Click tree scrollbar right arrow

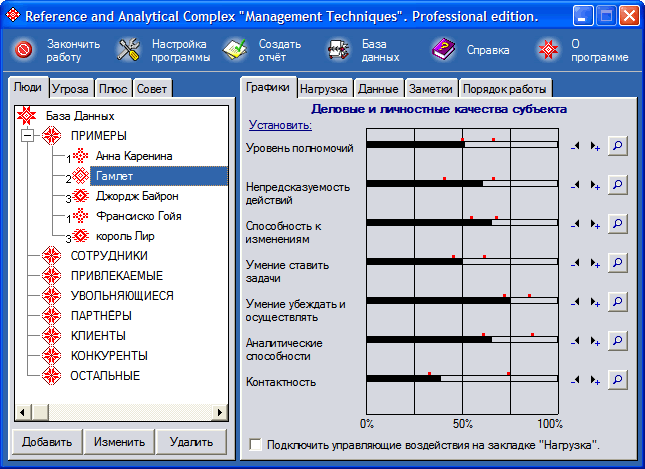(220, 412)
